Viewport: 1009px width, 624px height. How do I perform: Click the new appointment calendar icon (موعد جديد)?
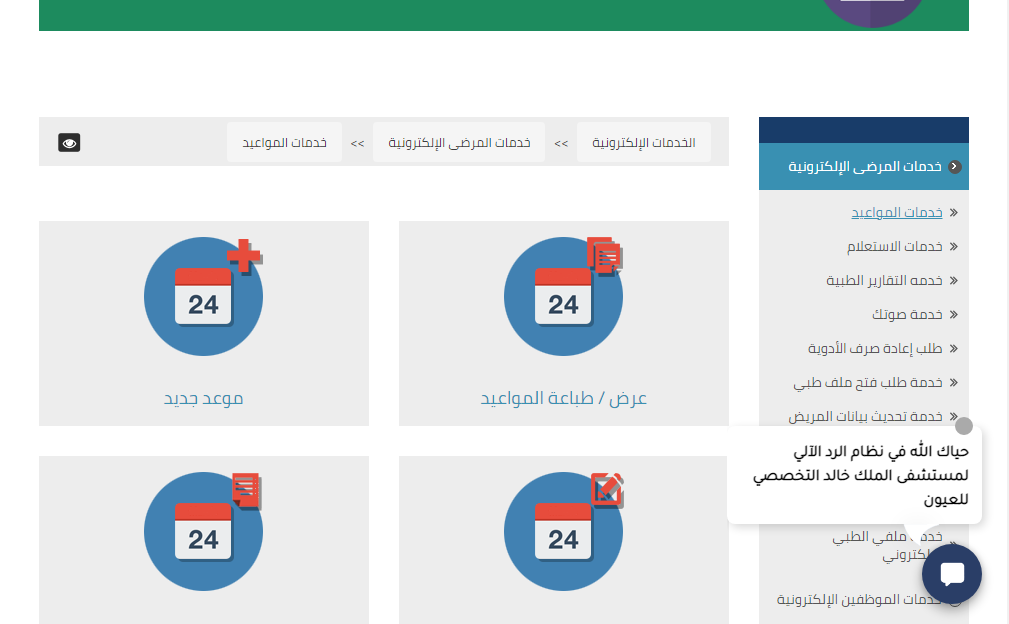point(203,297)
